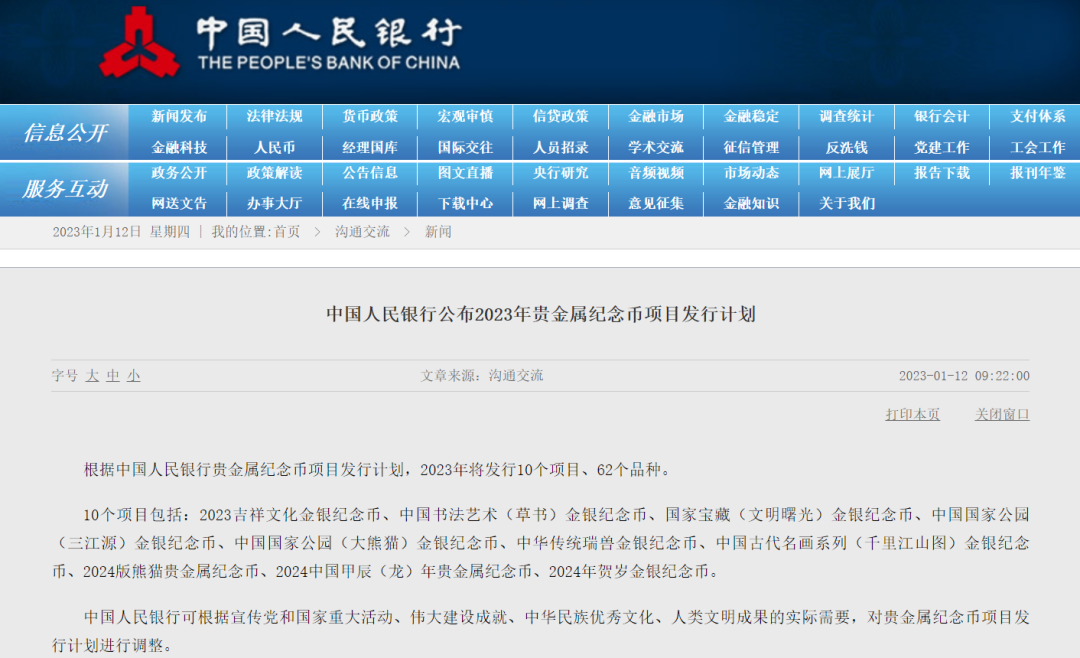Visit the 学术交流 page
Image resolution: width=1080 pixels, height=658 pixels.
click(656, 147)
